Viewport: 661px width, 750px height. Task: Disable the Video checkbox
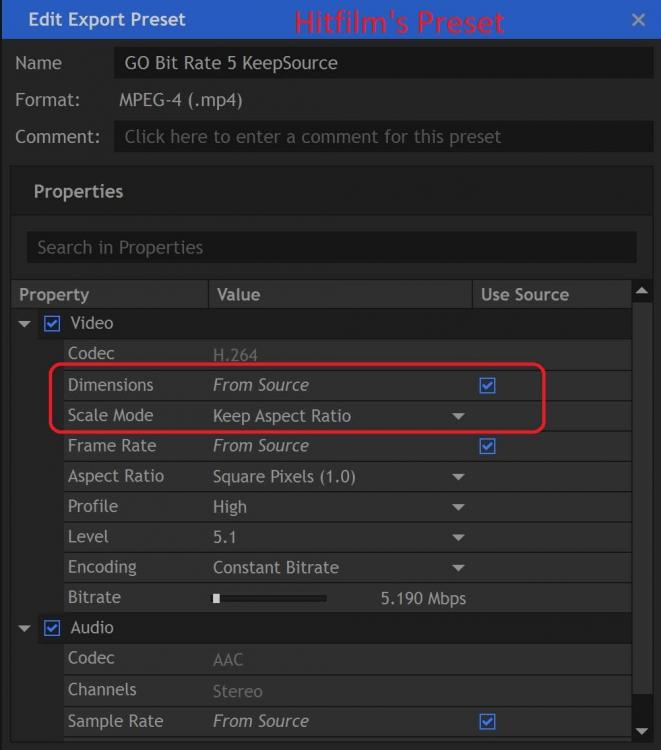[52, 323]
